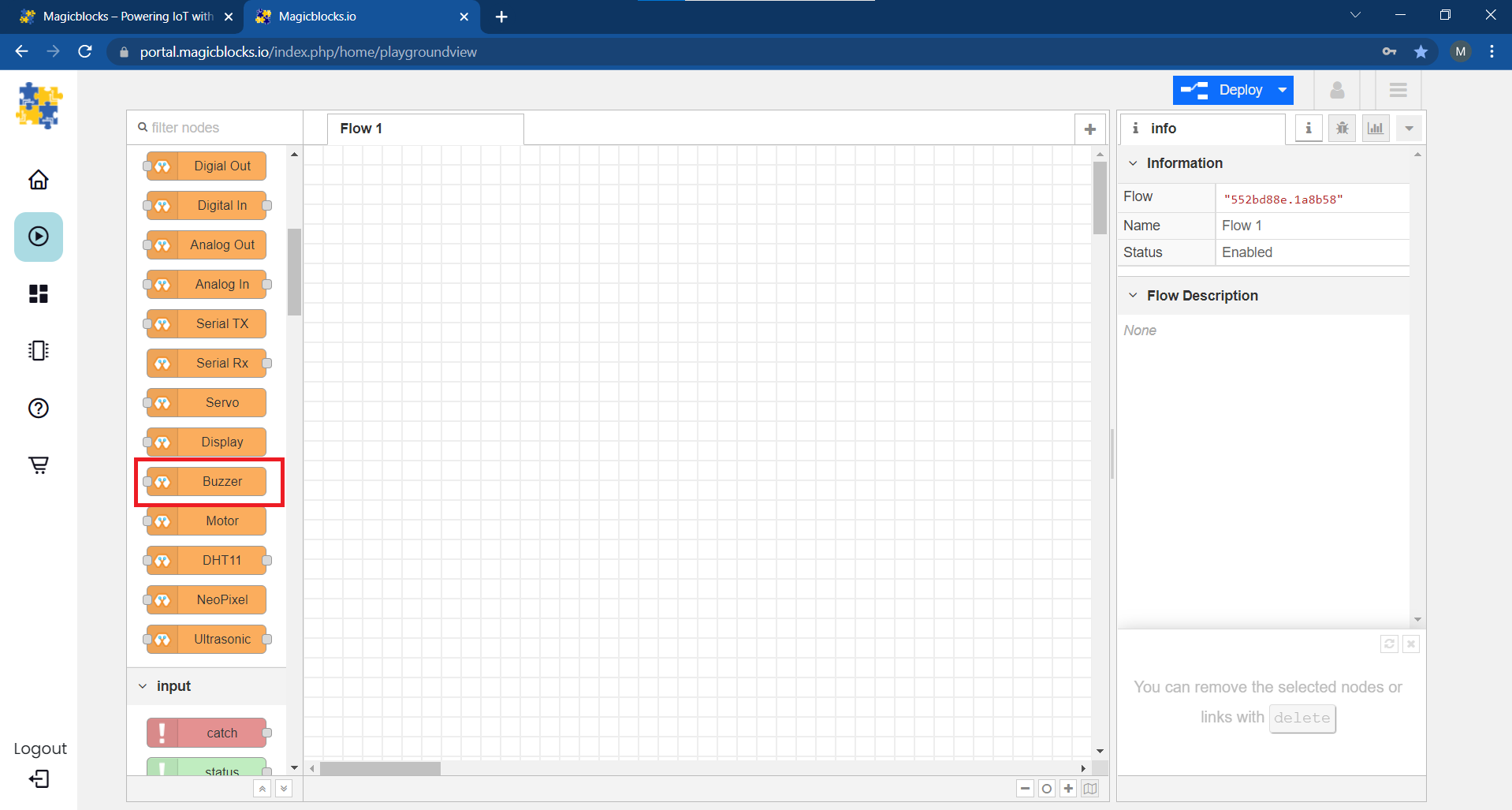Open the home page from sidebar
The height and width of the screenshot is (810, 1512).
(x=38, y=180)
